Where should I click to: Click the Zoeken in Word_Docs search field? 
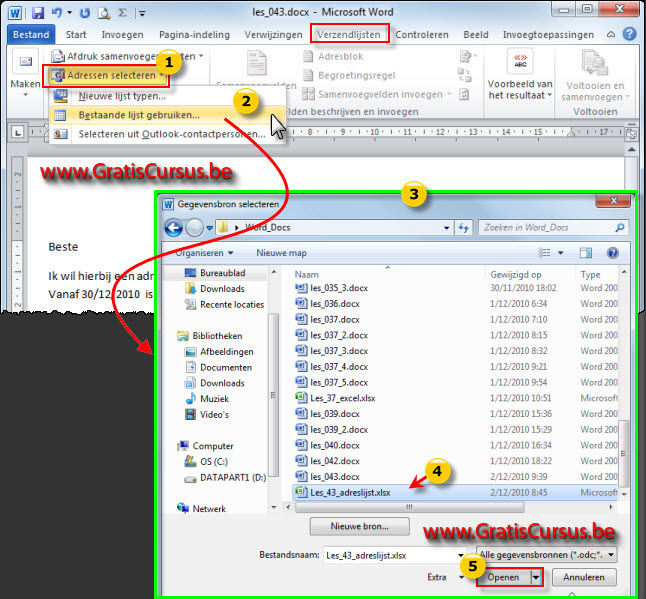click(x=553, y=227)
